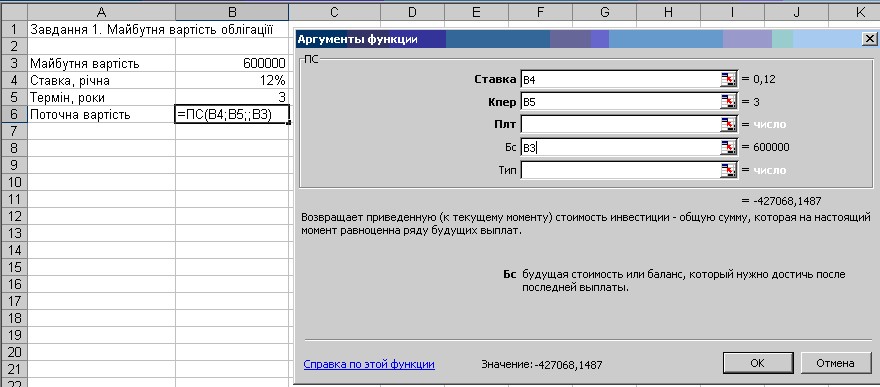Focus the Кпер input field
The width and height of the screenshot is (880, 387).
(x=621, y=102)
